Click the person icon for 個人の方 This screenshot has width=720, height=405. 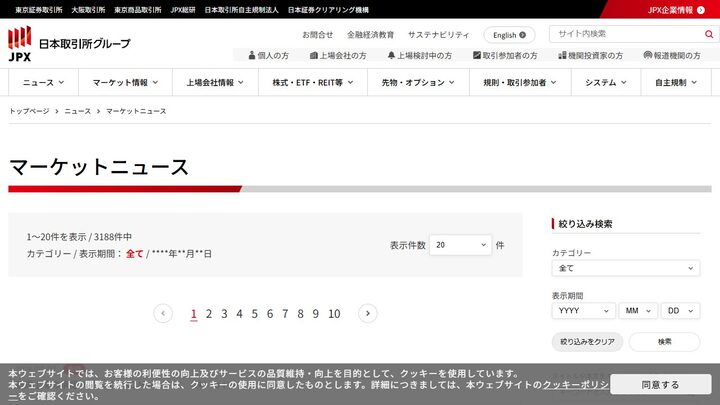[252, 55]
